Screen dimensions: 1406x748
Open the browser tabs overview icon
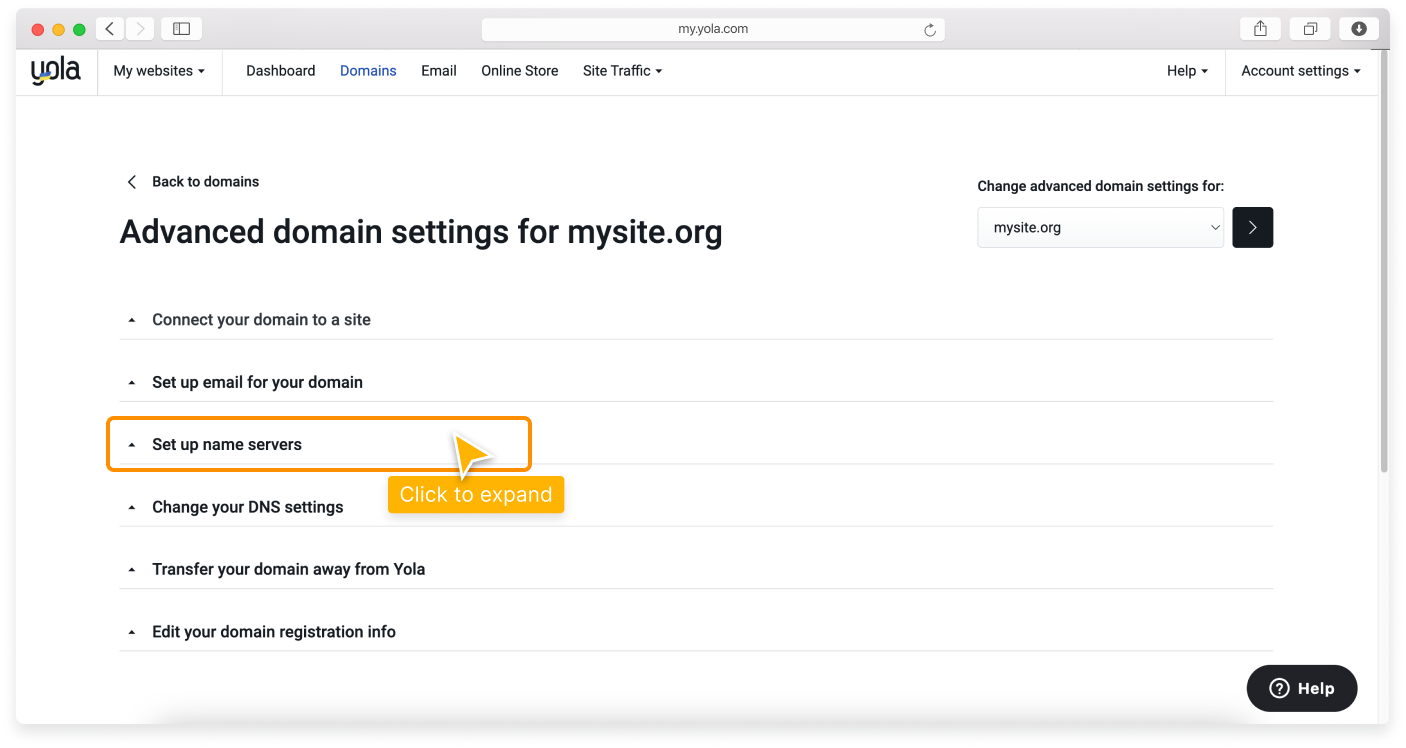1310,29
